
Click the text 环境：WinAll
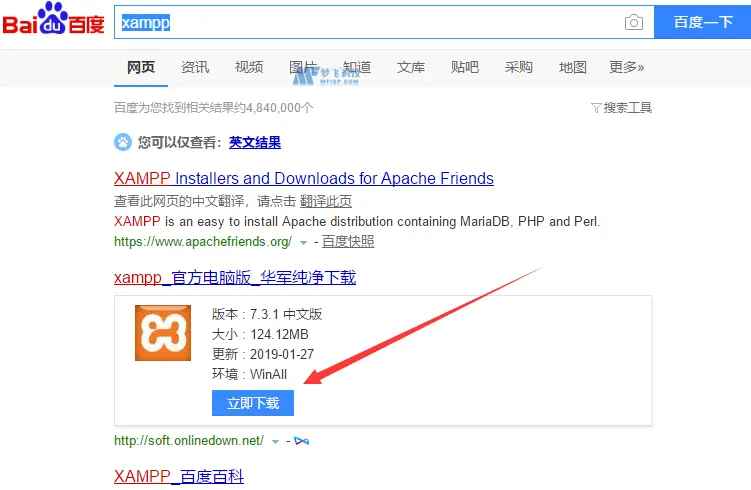click(x=250, y=374)
